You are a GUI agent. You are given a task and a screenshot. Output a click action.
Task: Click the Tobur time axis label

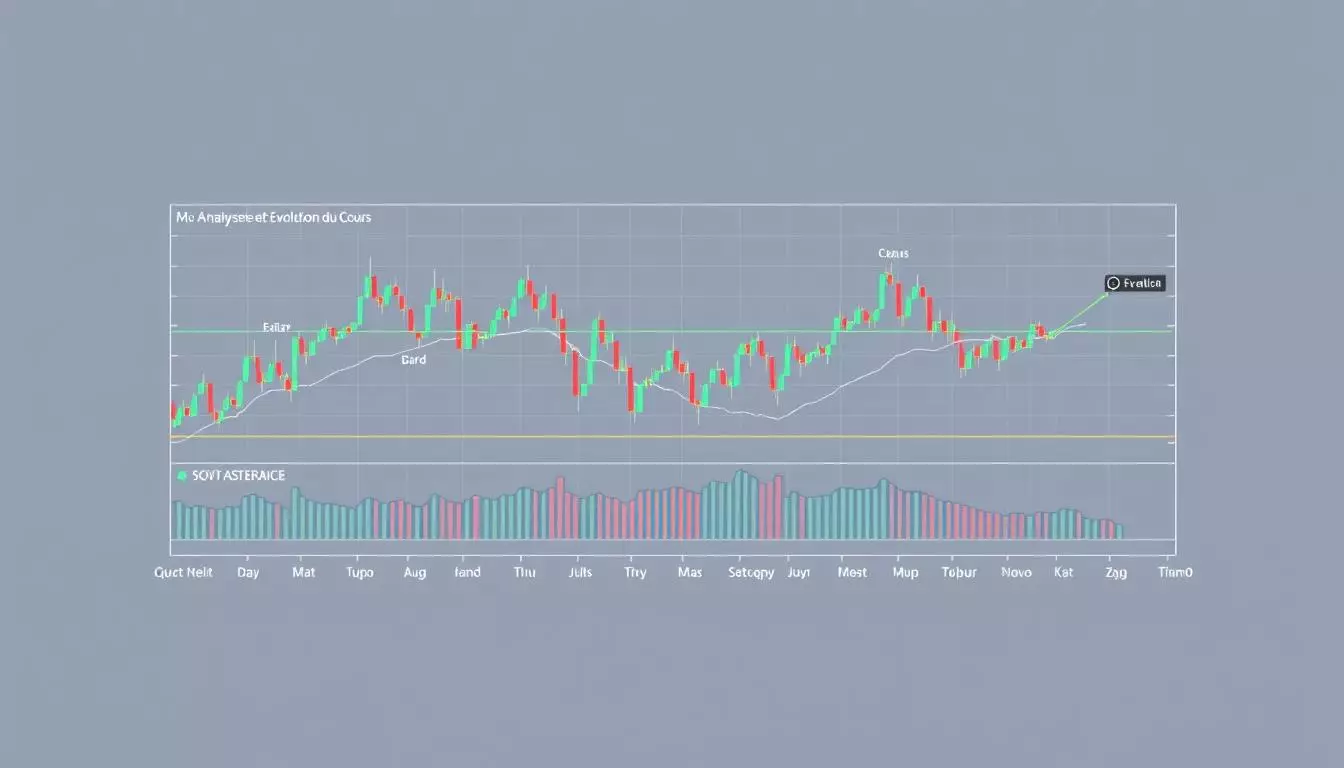click(959, 573)
